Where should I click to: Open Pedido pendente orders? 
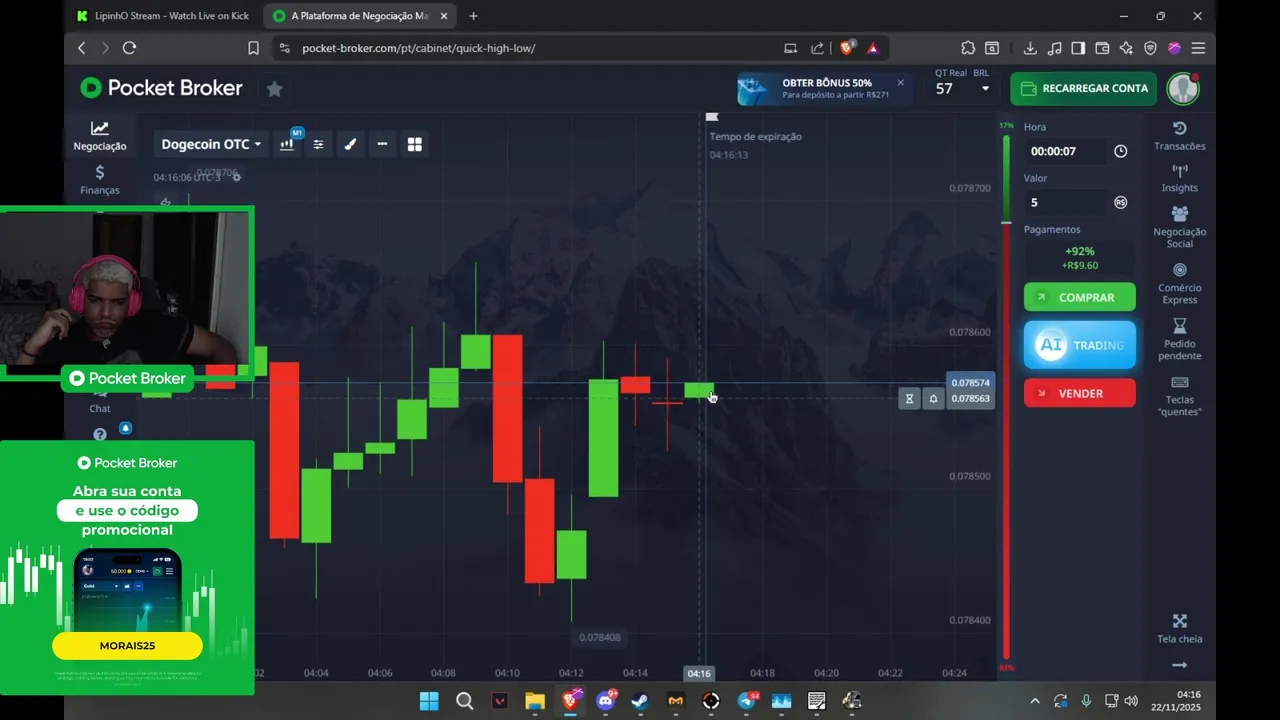pos(1179,339)
